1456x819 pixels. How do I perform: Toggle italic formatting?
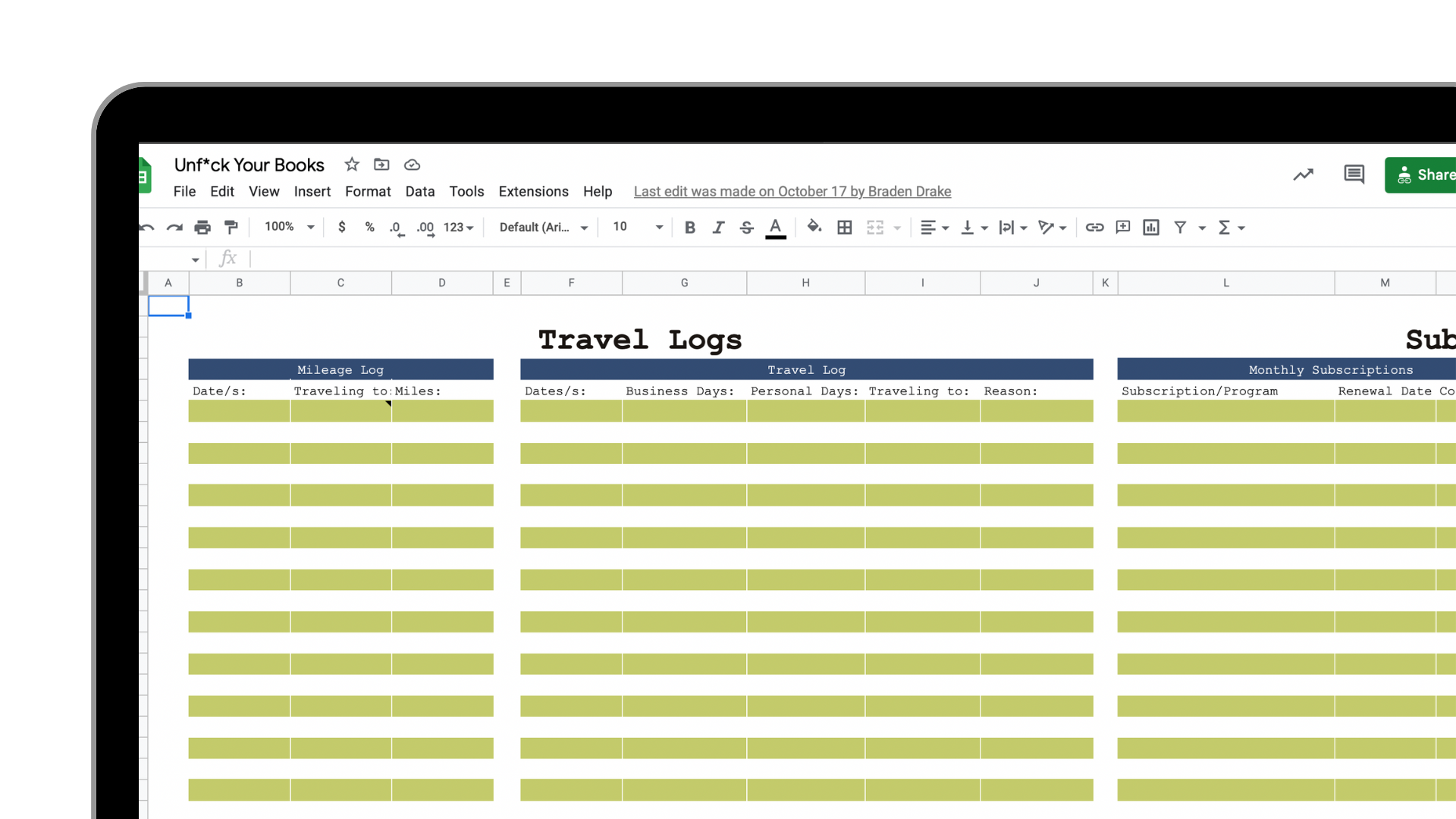point(718,227)
